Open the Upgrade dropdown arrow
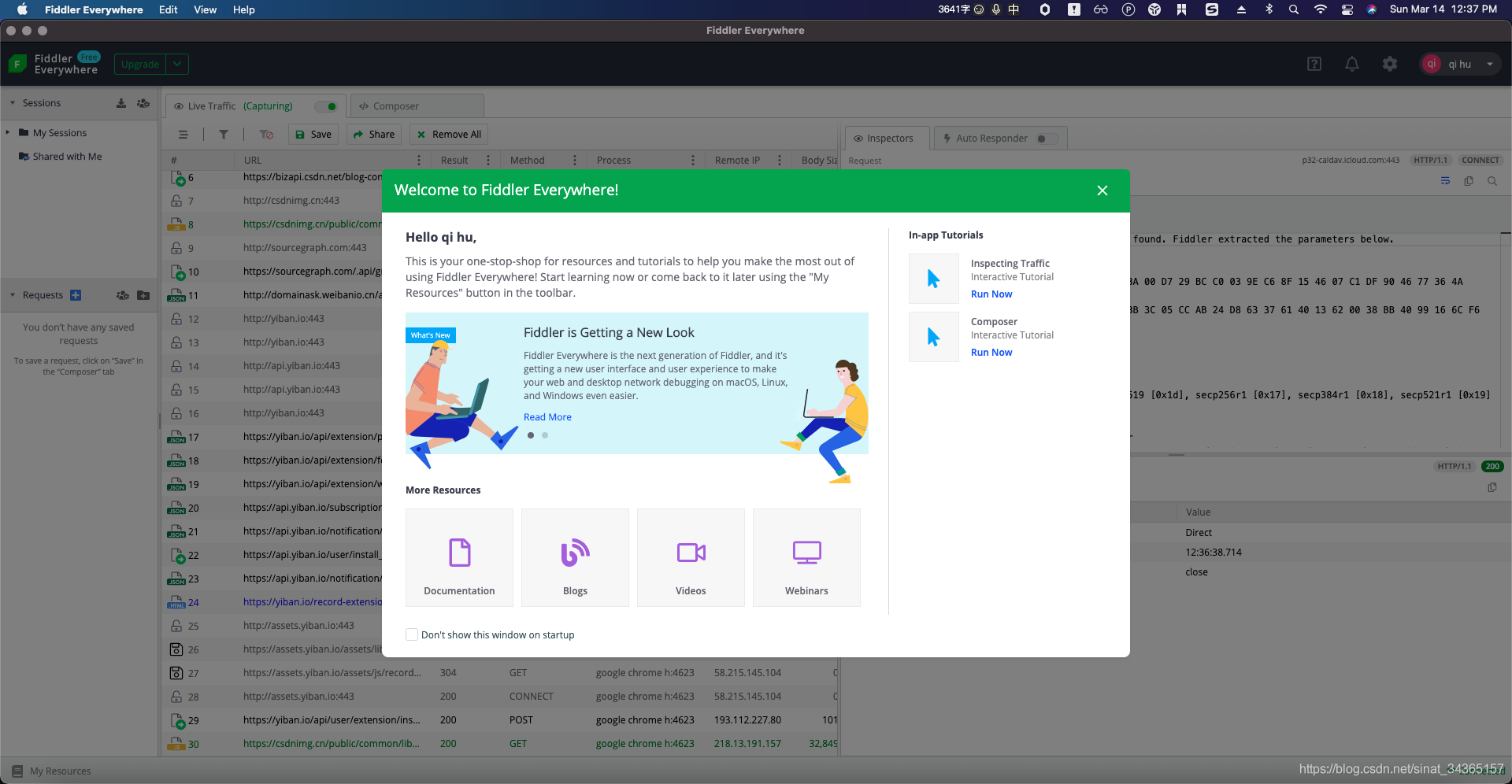Screen dimensions: 1512x784 177,65
